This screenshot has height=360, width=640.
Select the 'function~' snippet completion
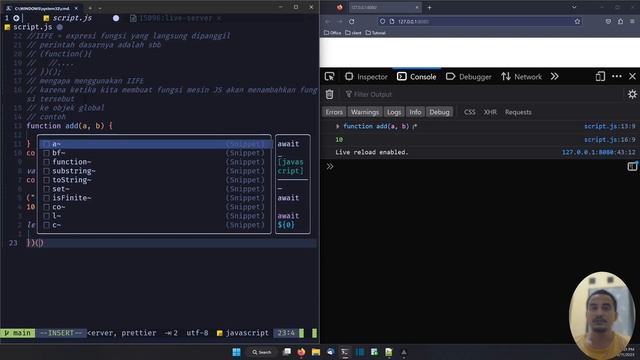pos(155,162)
